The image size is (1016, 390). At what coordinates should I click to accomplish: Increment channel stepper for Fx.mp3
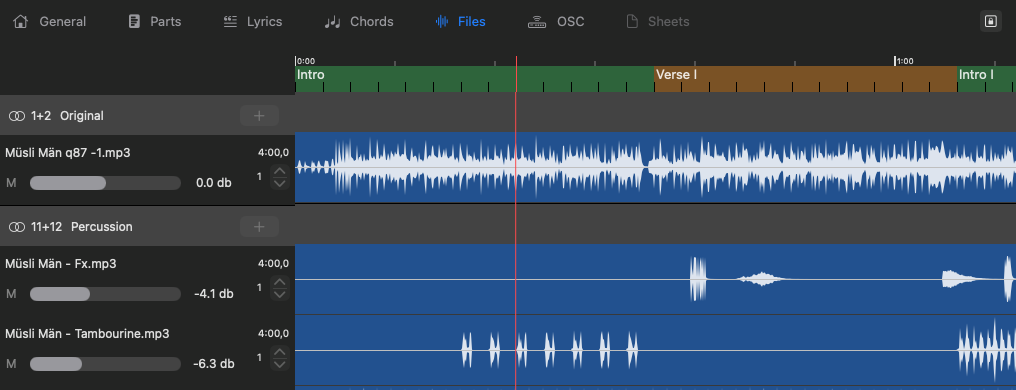tap(279, 282)
